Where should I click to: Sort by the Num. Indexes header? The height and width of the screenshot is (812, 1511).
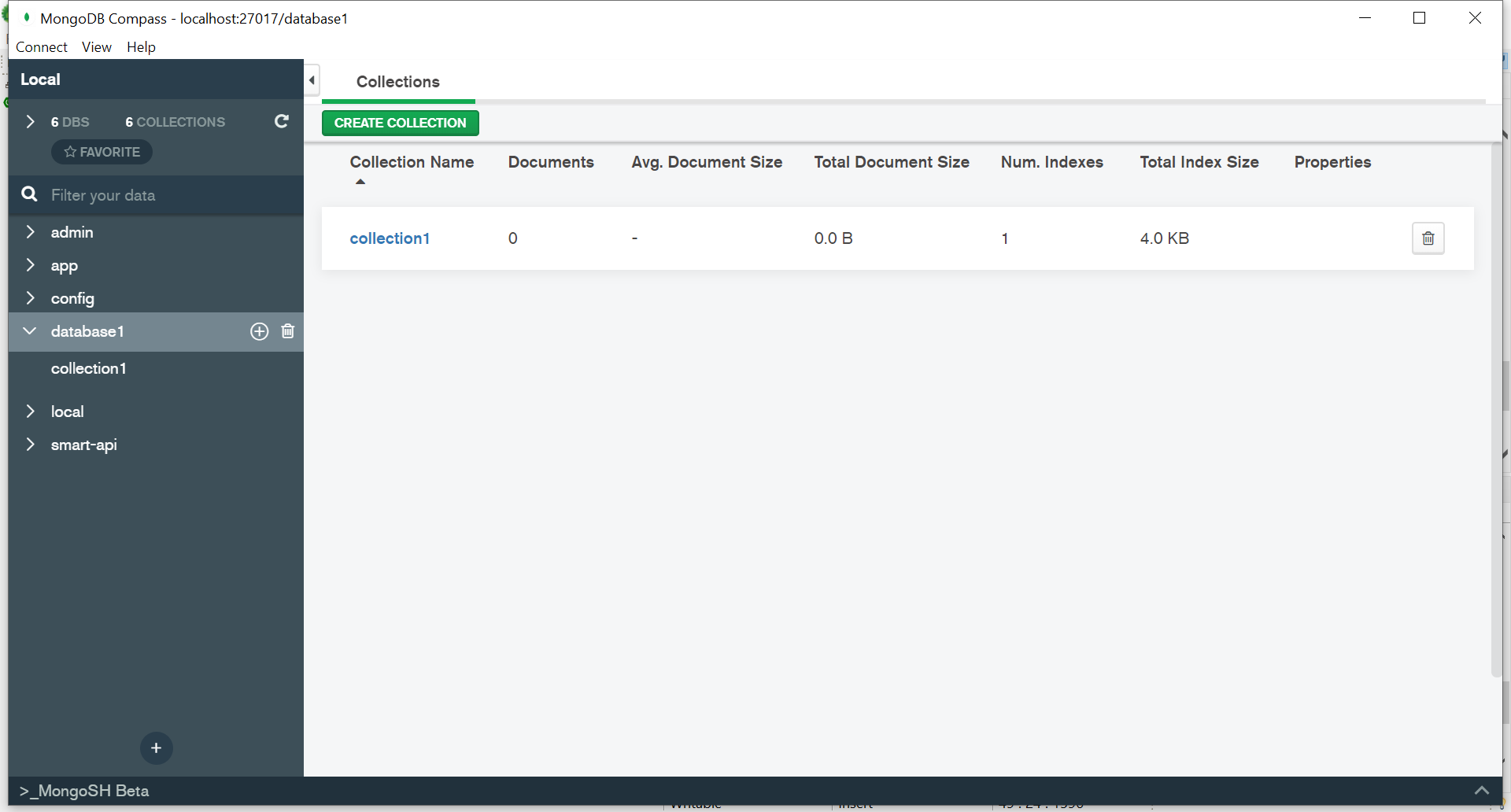tap(1052, 162)
